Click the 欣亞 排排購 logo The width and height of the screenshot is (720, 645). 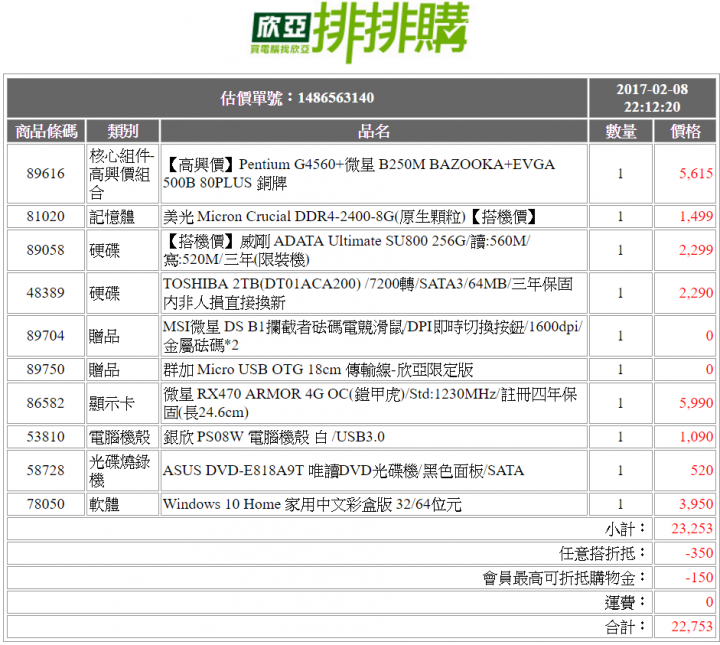[360, 31]
